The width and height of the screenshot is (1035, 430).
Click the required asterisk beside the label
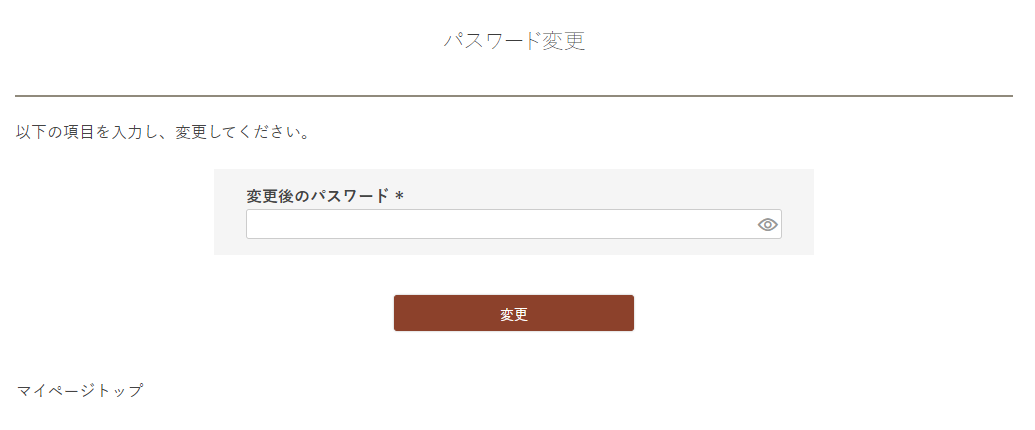(x=399, y=196)
